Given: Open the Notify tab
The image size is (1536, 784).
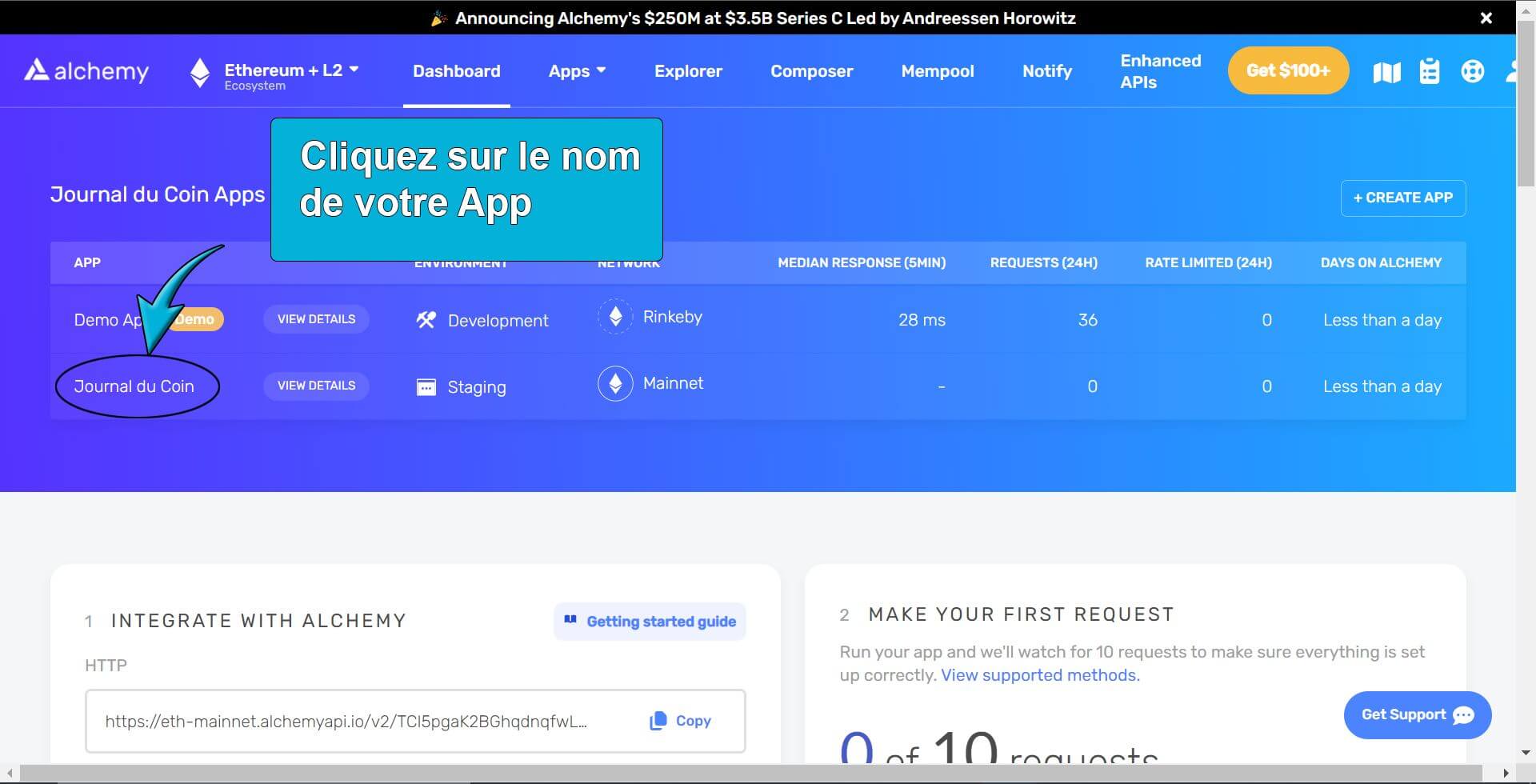Looking at the screenshot, I should coord(1046,71).
